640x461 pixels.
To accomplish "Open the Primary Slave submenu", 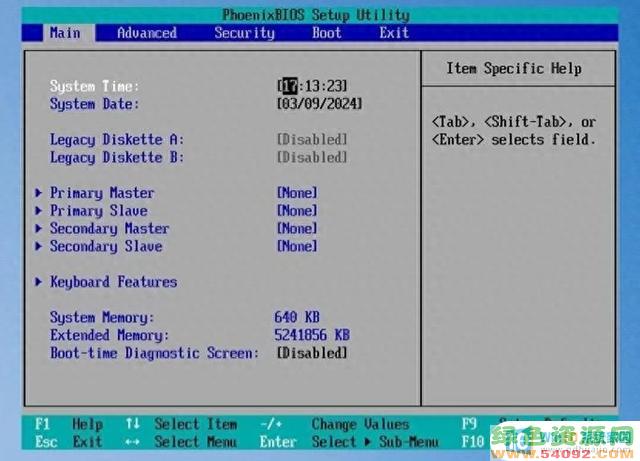I will pos(98,211).
